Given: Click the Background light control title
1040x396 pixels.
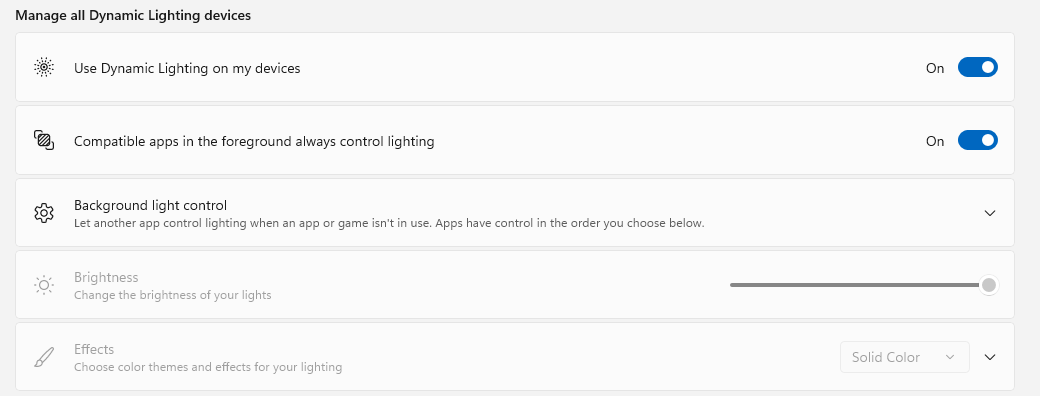Looking at the screenshot, I should coord(151,205).
